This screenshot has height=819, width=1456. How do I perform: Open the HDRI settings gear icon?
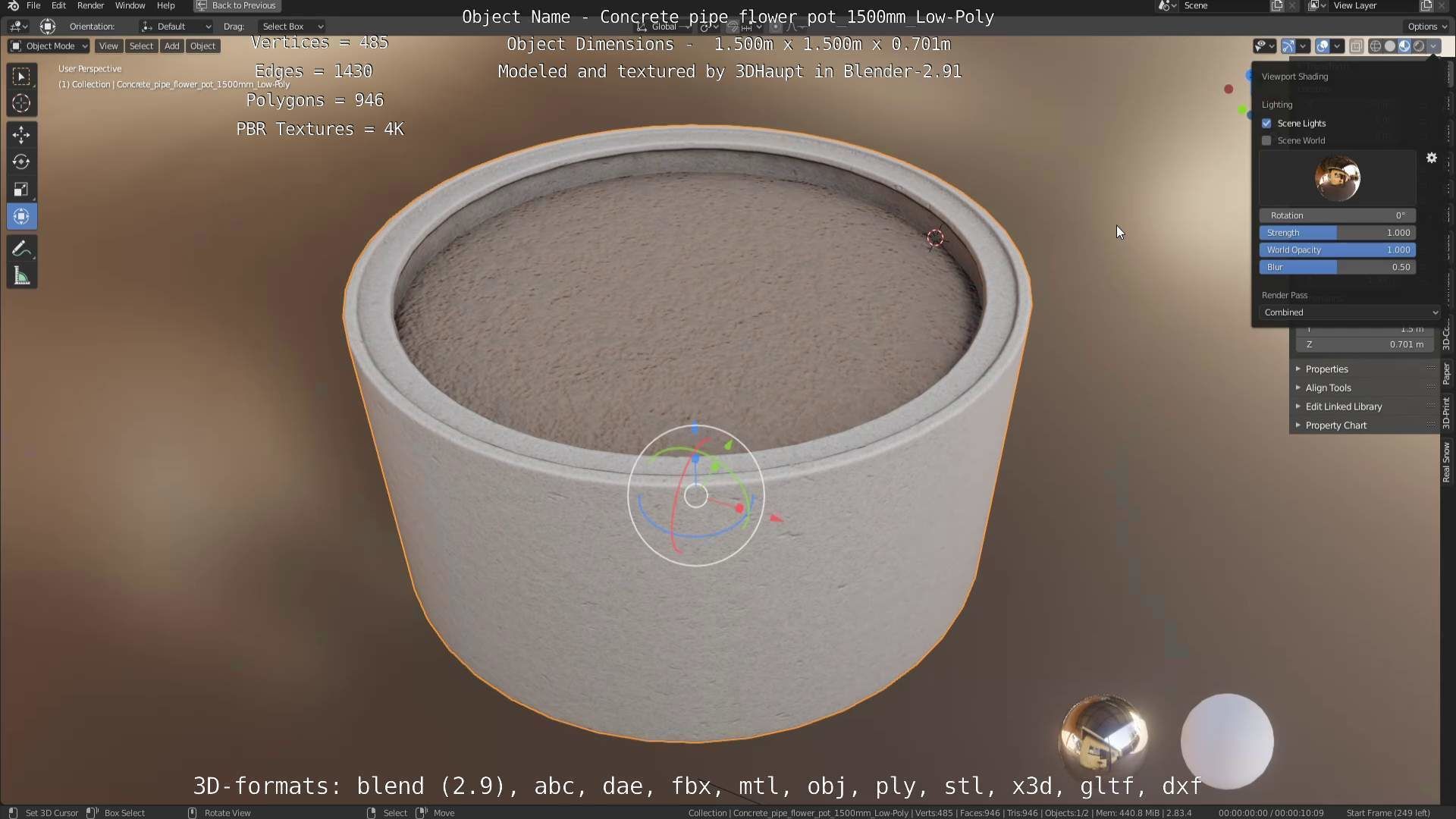[1432, 158]
